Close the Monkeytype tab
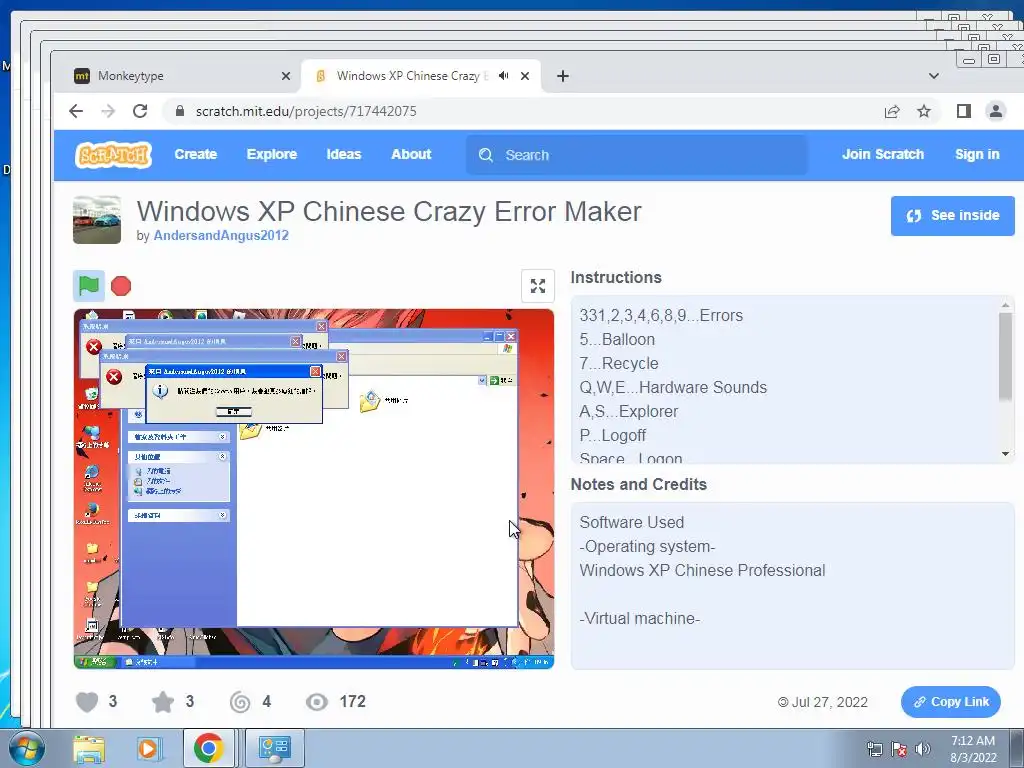1024x768 pixels. pos(285,76)
